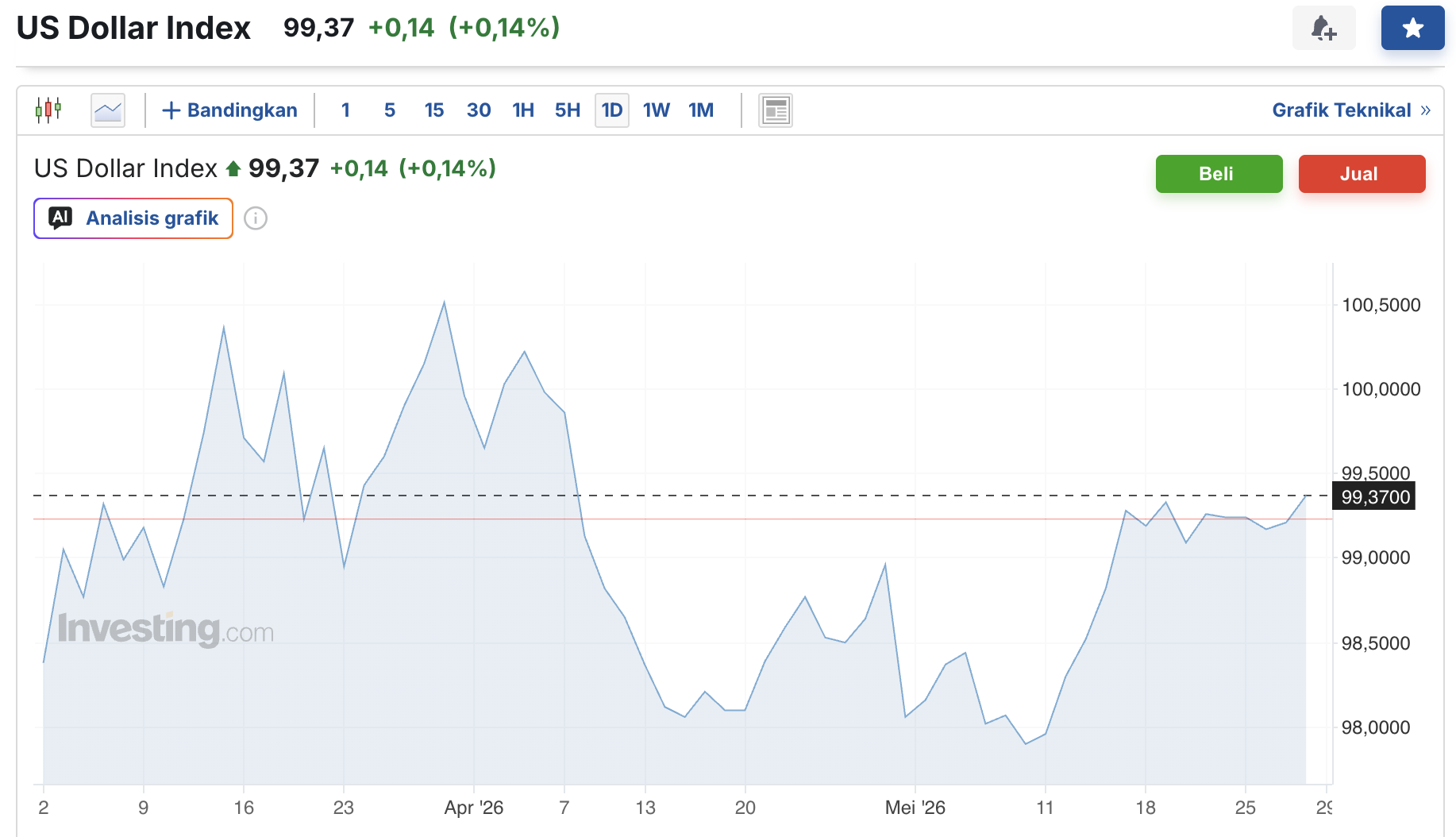Image resolution: width=1456 pixels, height=837 pixels.
Task: Open AI Analisis grafik
Action: (x=133, y=218)
